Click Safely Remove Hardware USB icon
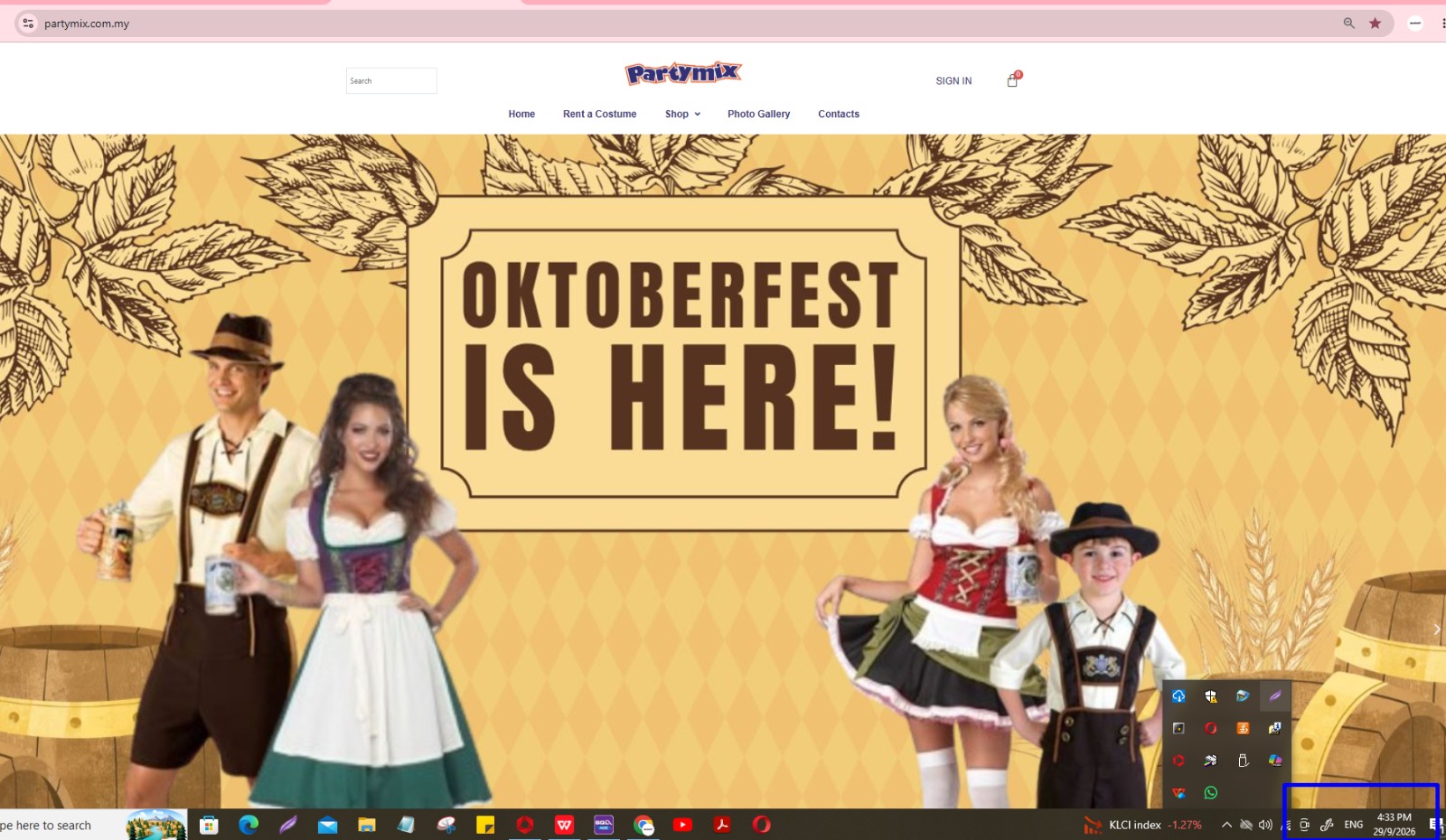 (1243, 761)
